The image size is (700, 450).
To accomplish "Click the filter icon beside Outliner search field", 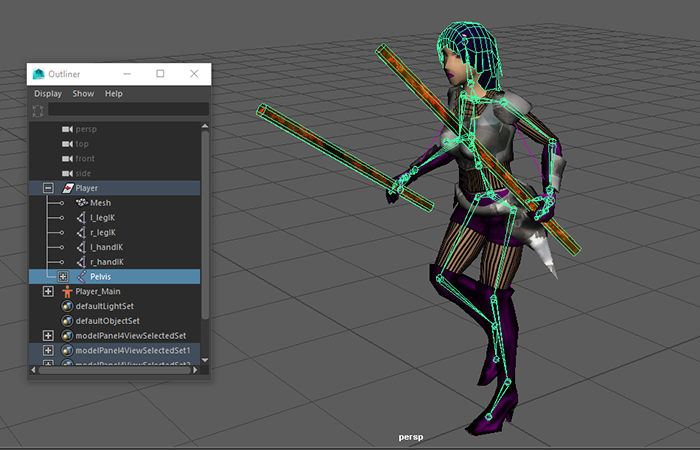I will [x=38, y=110].
